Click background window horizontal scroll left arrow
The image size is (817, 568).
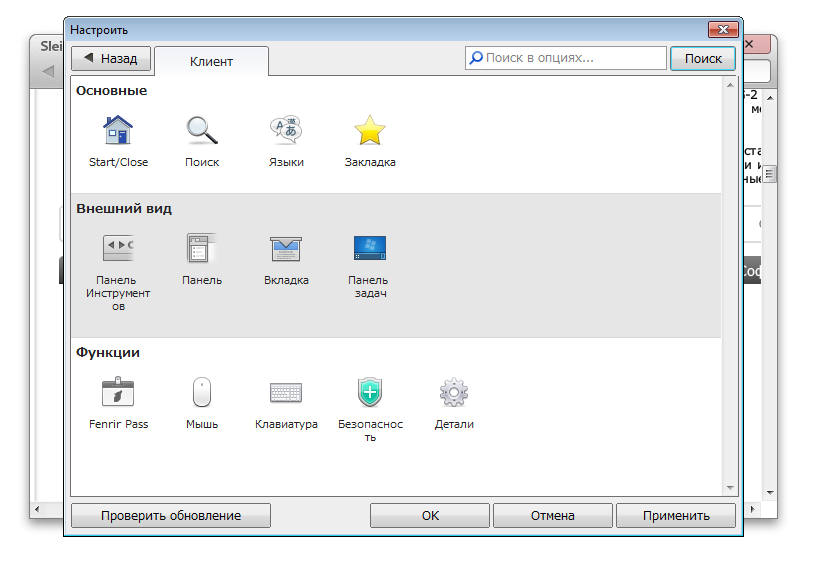(x=37, y=509)
